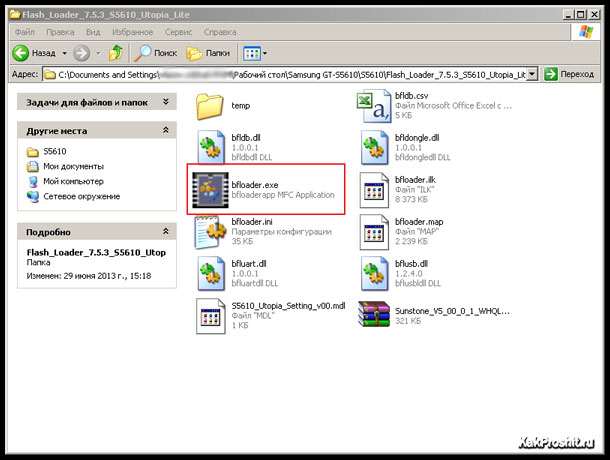Click the 'Переход' go button
Viewport: 610px width, 460px height.
pos(572,74)
